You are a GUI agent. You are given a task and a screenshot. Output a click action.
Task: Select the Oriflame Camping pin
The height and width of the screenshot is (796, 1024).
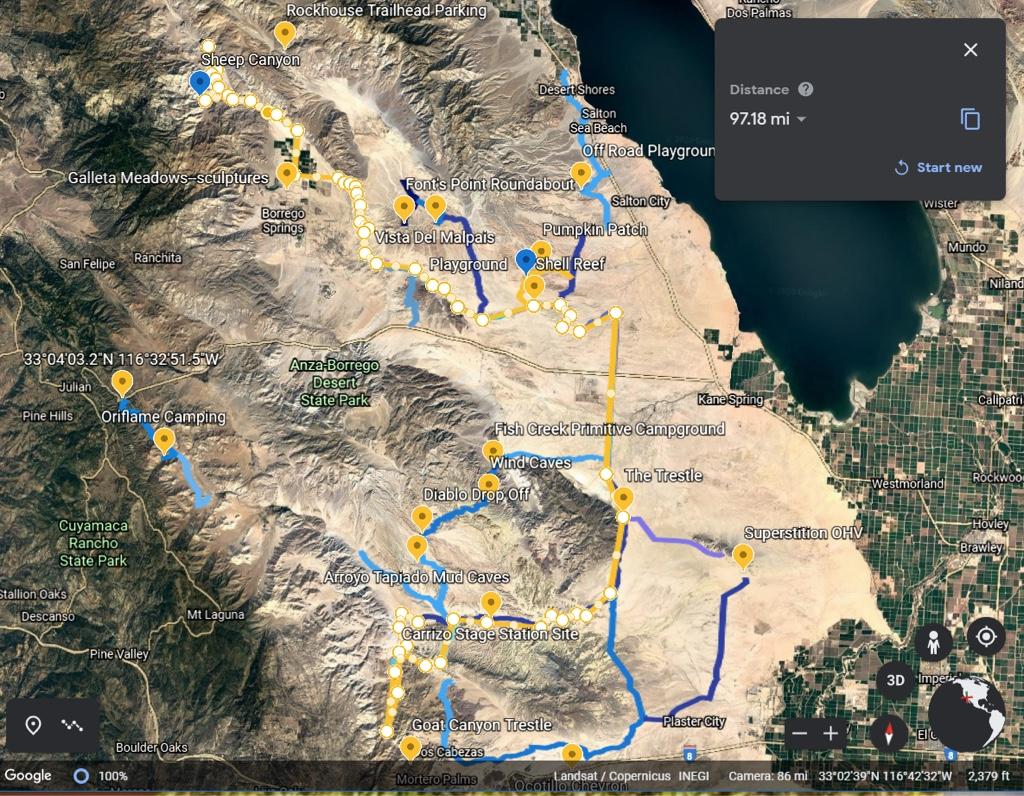click(x=164, y=441)
